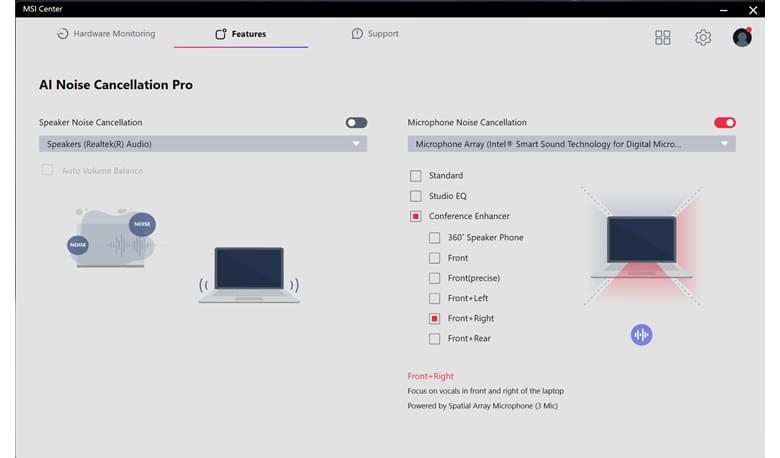Click the Microphone Noise Cancellation label
The image size is (780, 458).
[x=467, y=122]
